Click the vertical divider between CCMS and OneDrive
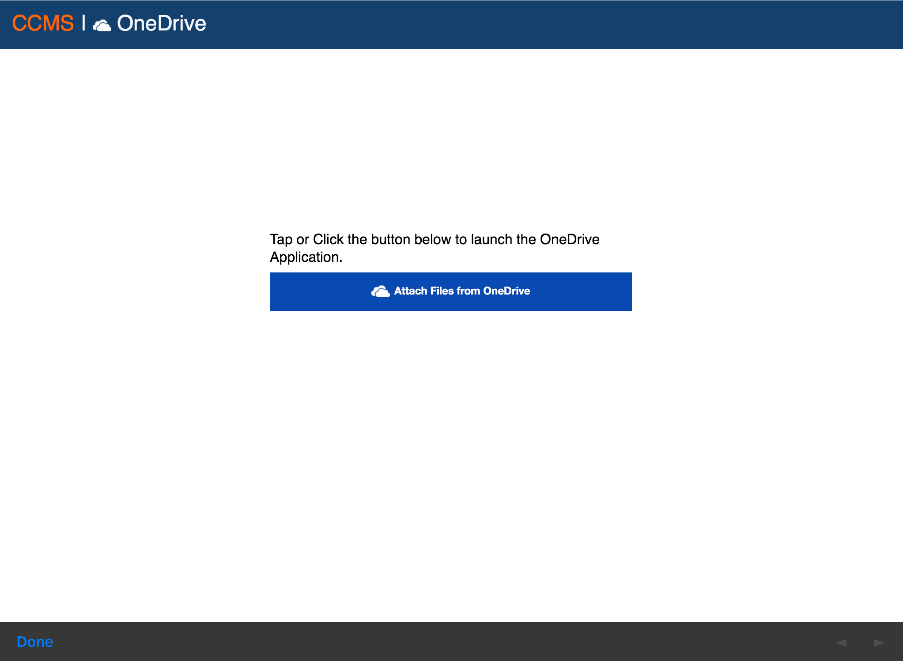The height and width of the screenshot is (661, 903). point(83,24)
